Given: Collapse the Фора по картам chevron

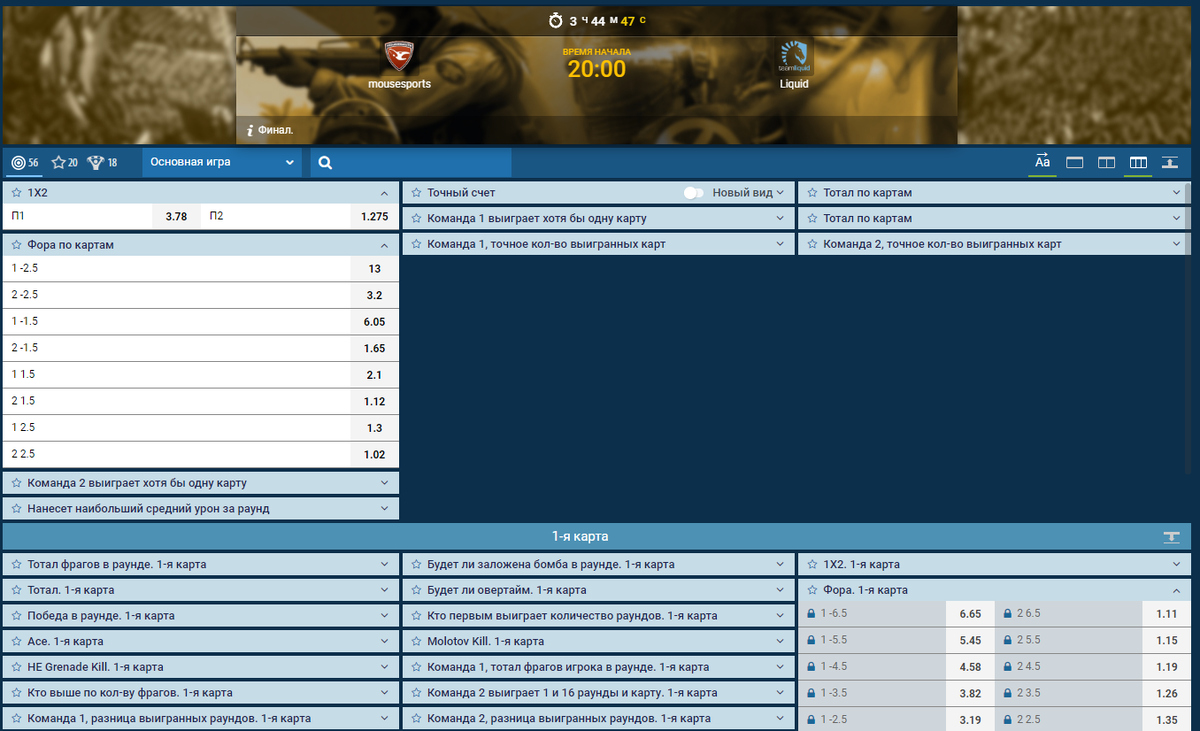Looking at the screenshot, I should coord(384,245).
